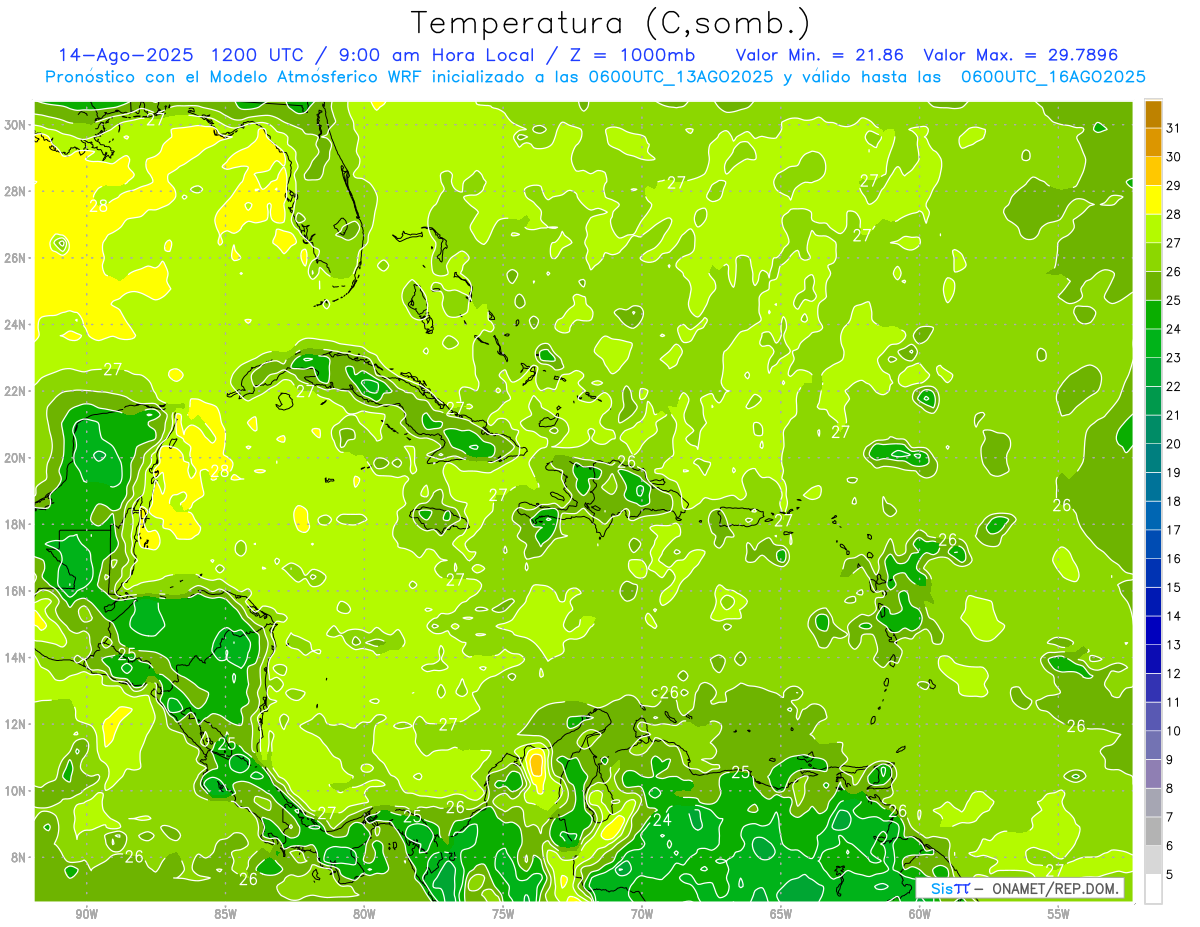
Task: Click the 75W longitude label
Action: [x=503, y=914]
